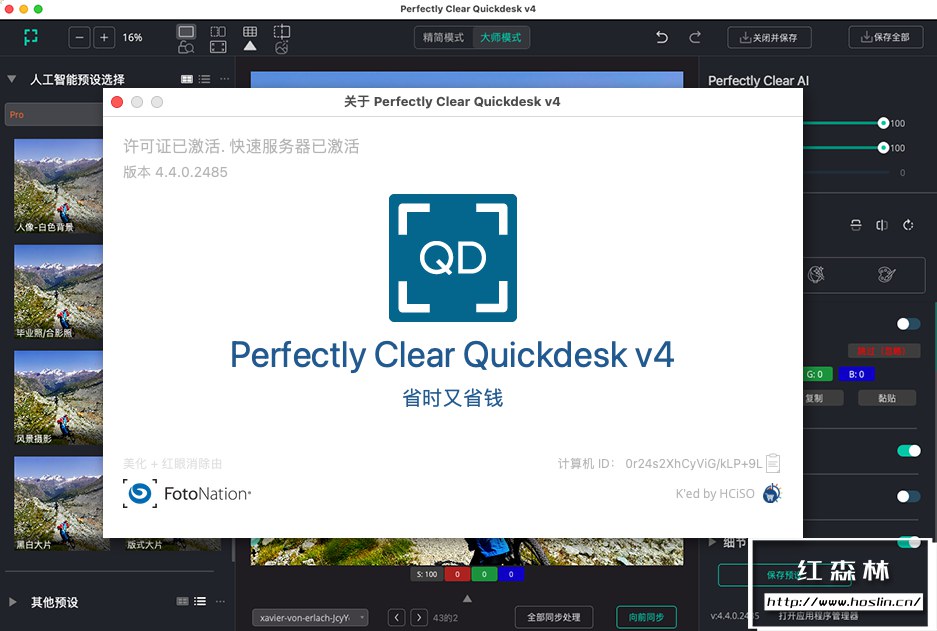Adjust the second Perfectly Clear AI slider handle
The width and height of the screenshot is (937, 631).
883,148
